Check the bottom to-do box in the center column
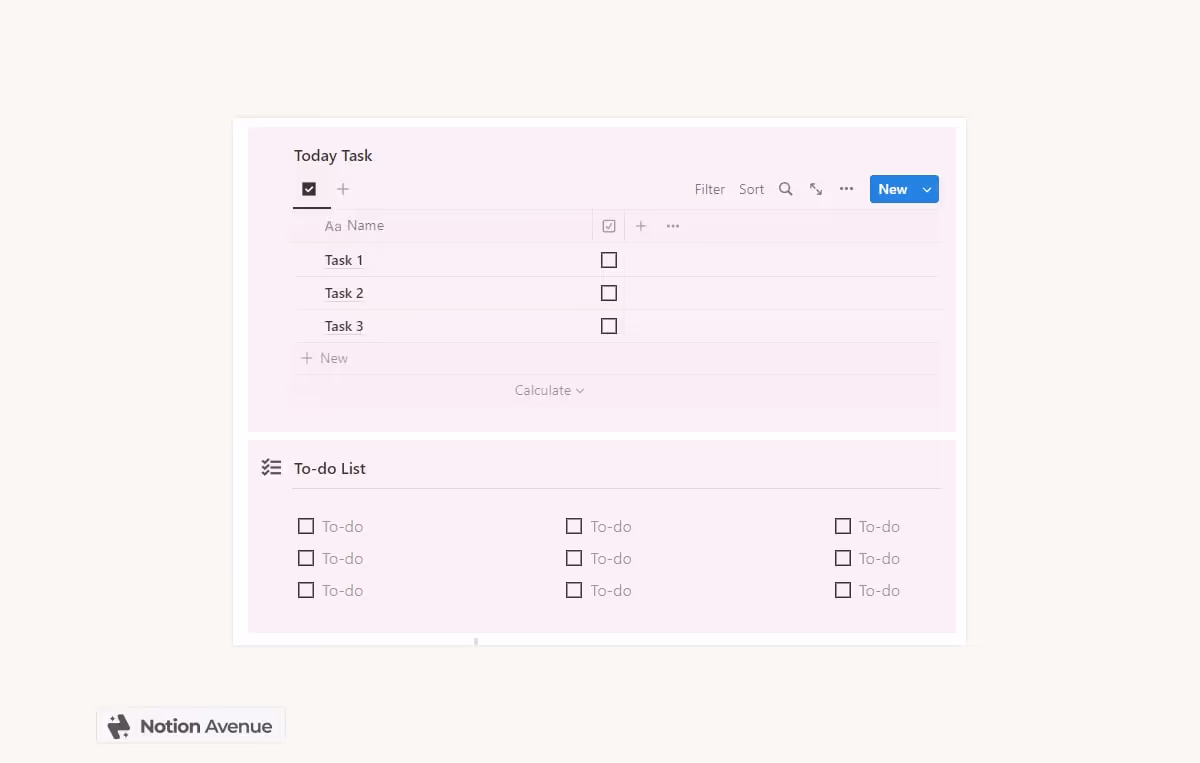 coord(574,590)
